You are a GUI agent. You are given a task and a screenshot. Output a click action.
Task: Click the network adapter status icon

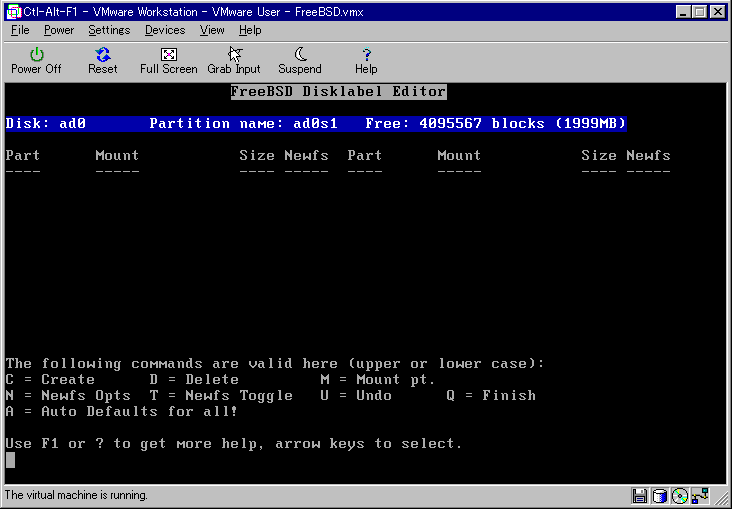[700, 496]
